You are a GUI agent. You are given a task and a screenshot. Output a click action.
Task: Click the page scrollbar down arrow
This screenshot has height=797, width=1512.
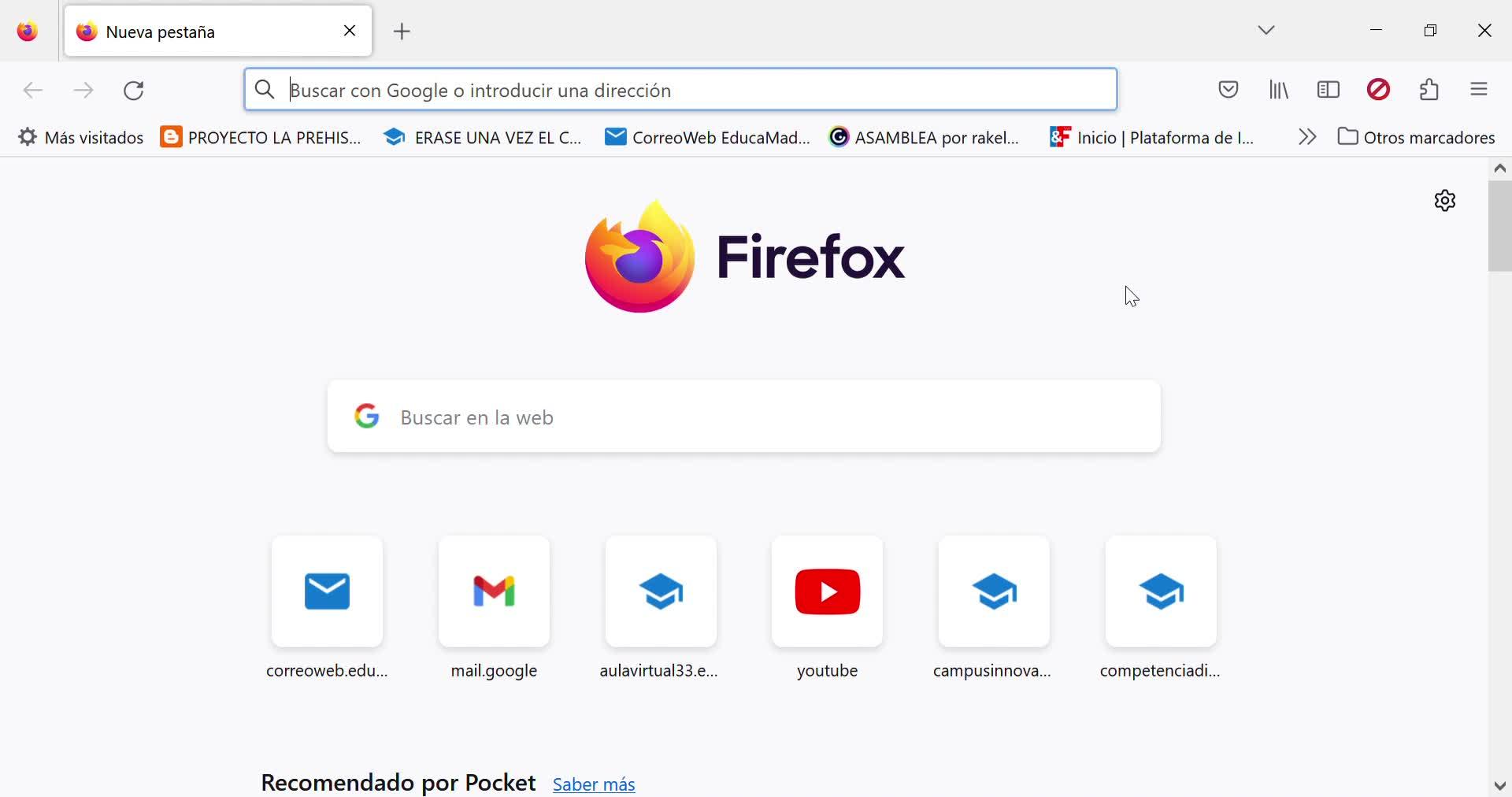click(x=1500, y=786)
